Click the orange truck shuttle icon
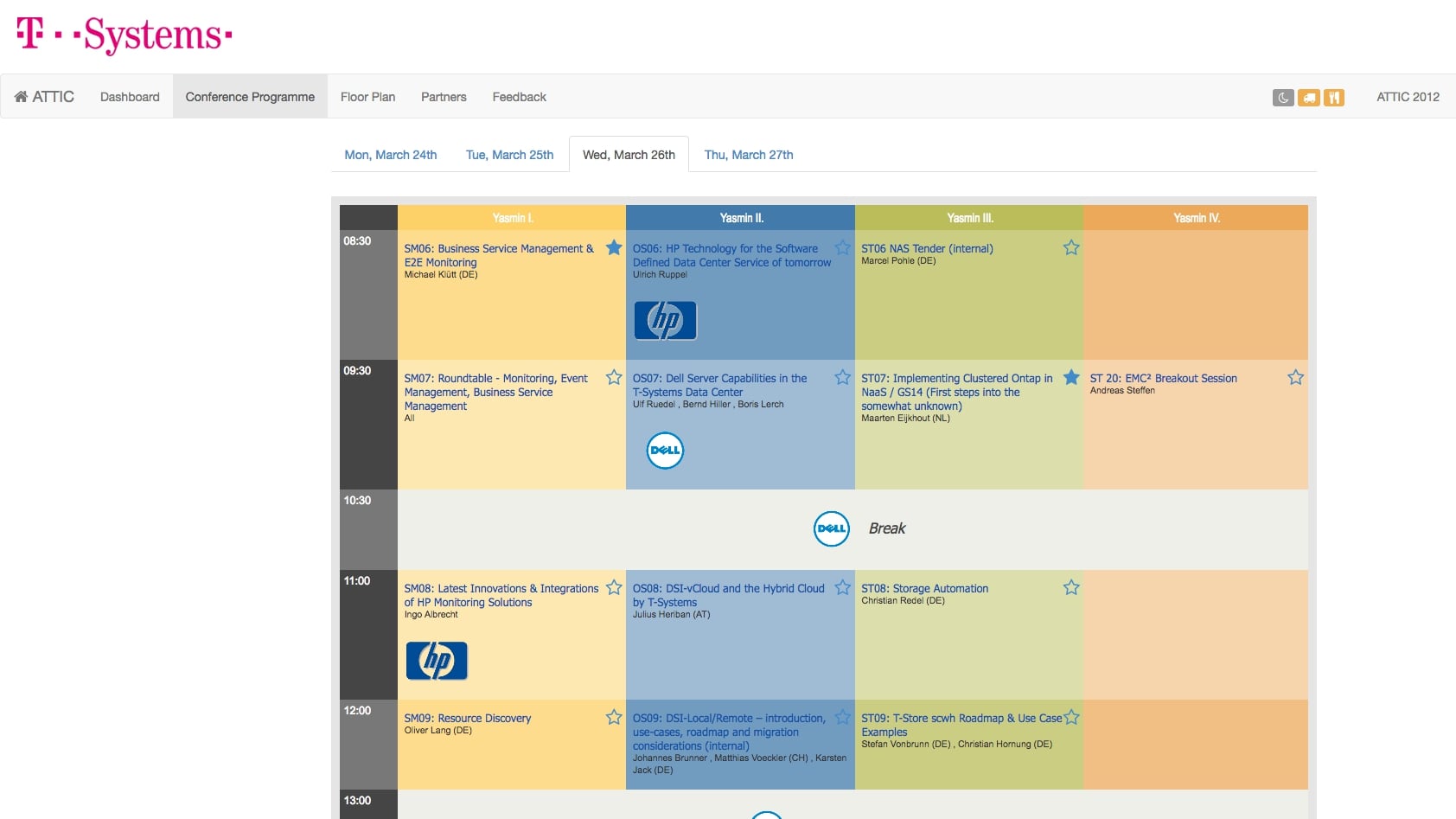This screenshot has height=819, width=1456. [x=1309, y=98]
